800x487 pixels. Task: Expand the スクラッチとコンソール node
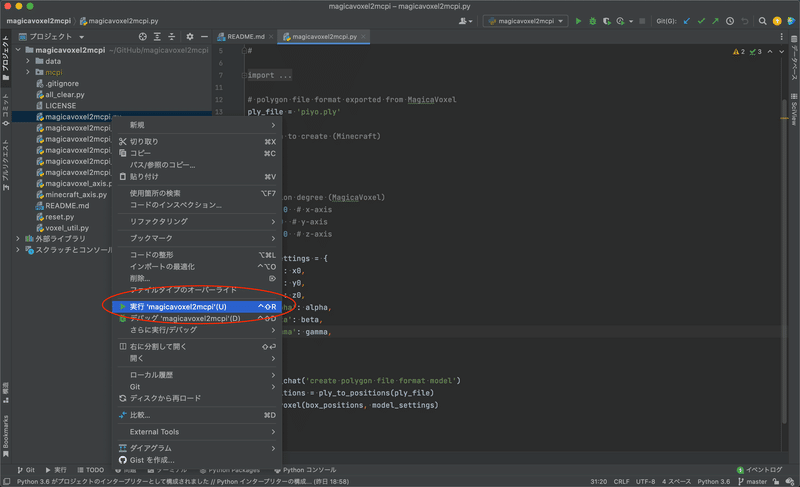(18, 250)
